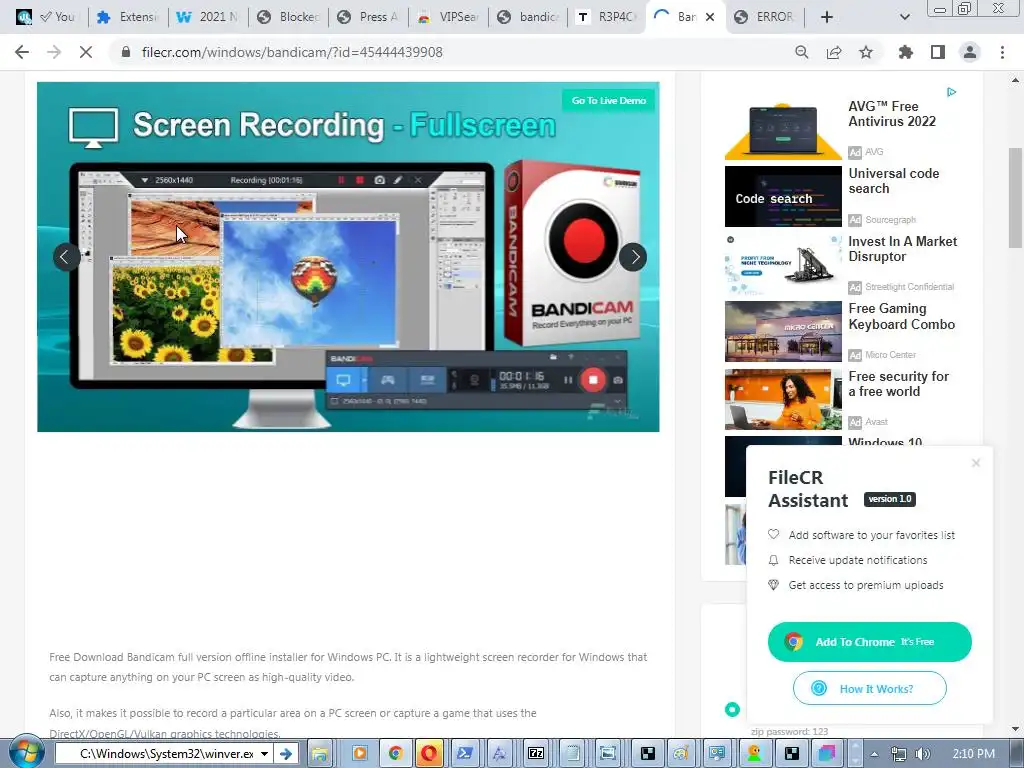The image size is (1024, 768).
Task: Open the media player taskbar icon
Action: point(359,754)
